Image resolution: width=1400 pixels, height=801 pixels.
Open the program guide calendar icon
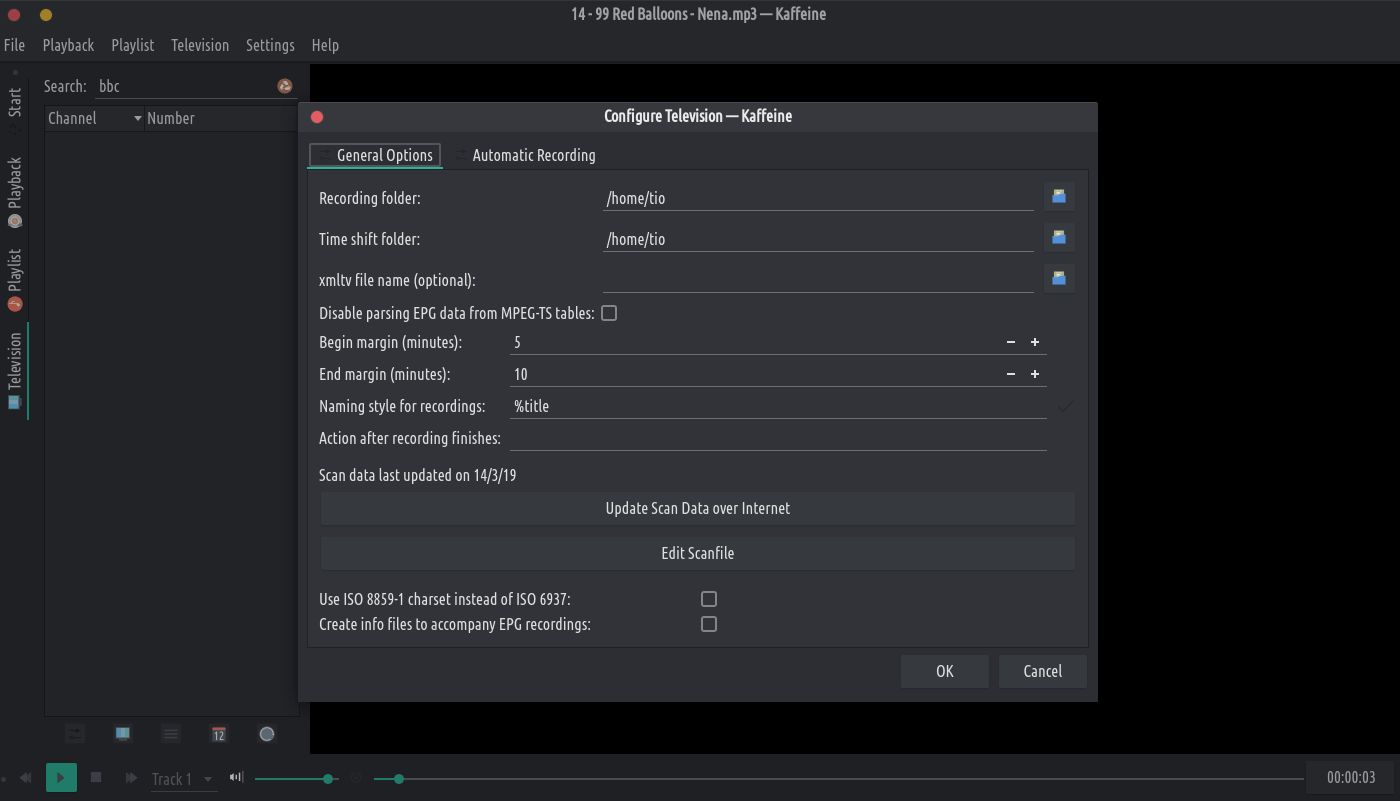[x=218, y=734]
